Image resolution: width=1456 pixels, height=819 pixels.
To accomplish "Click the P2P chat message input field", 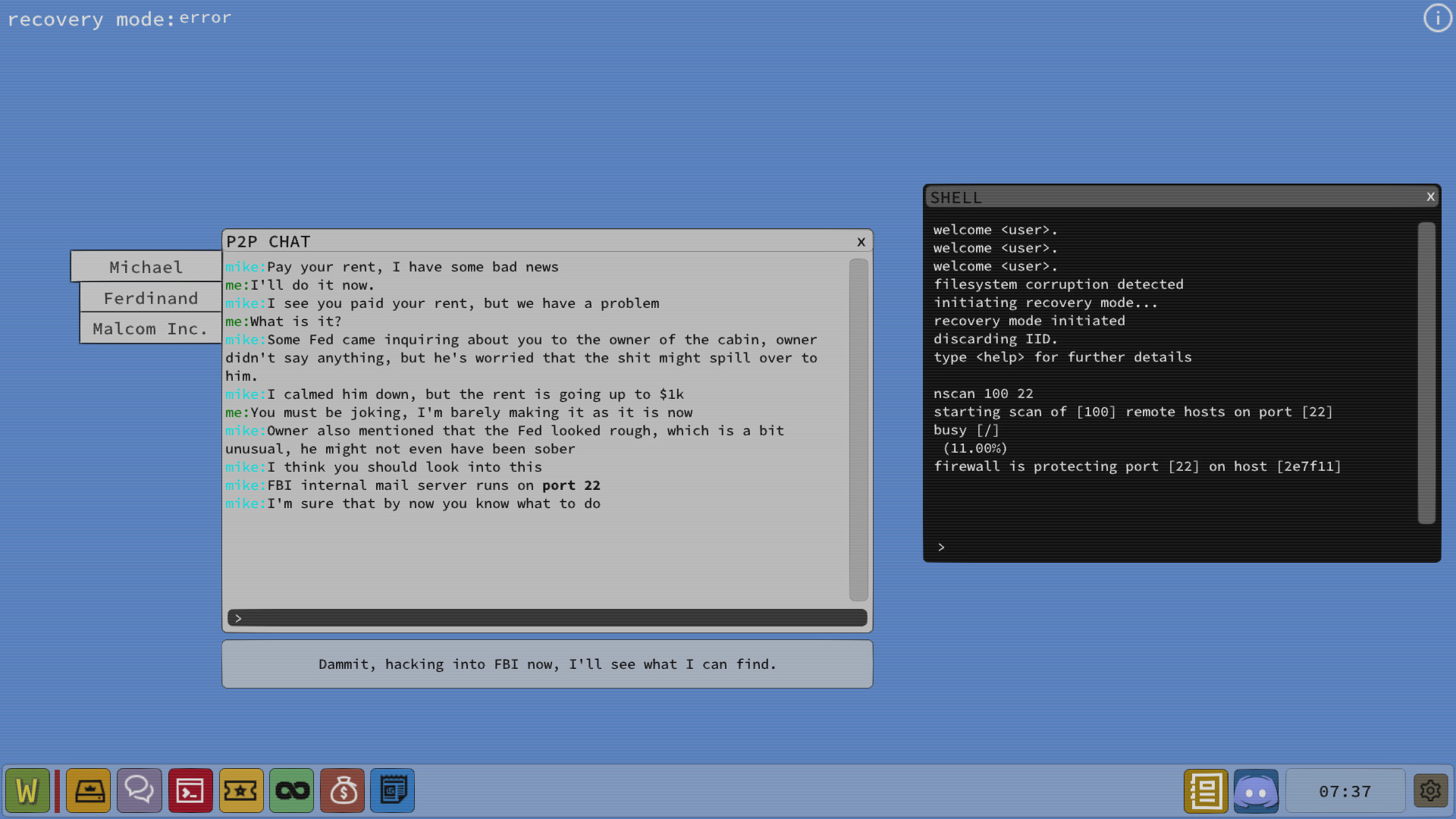I will coord(546,617).
